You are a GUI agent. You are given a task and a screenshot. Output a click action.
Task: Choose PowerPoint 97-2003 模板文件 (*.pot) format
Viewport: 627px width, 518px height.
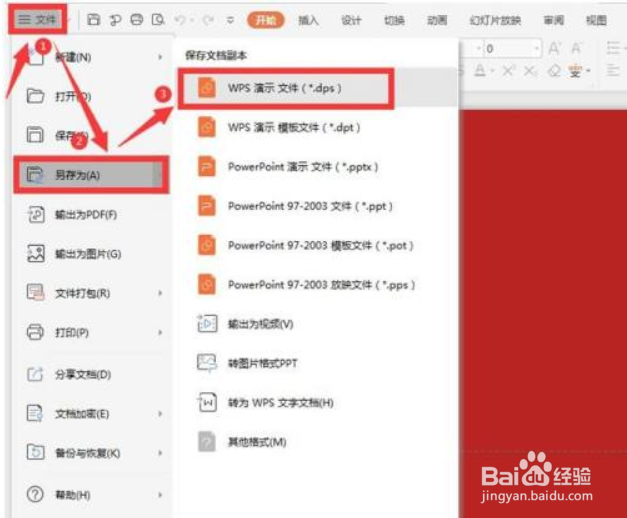tap(317, 246)
